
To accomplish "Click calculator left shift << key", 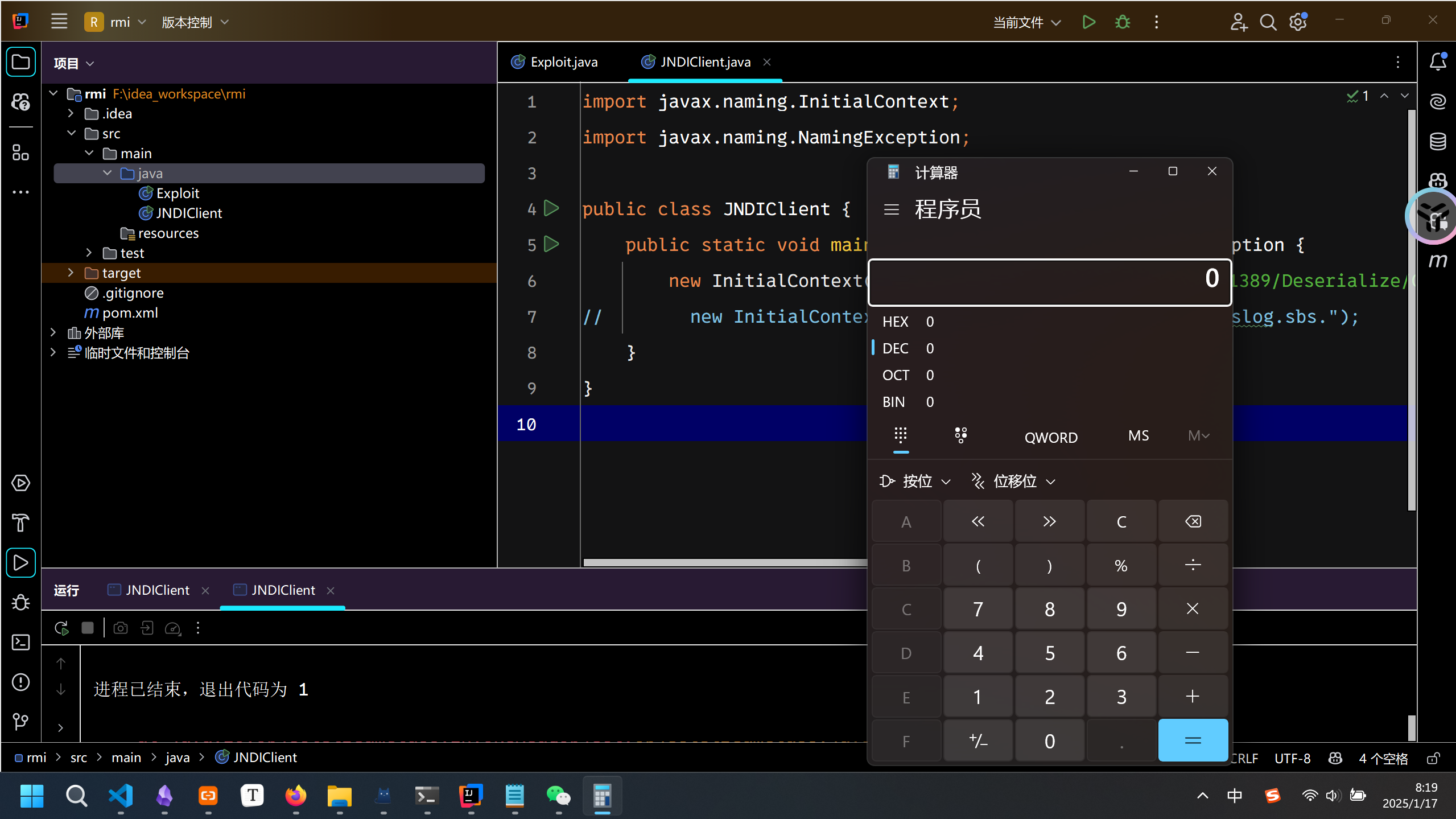I will (978, 521).
